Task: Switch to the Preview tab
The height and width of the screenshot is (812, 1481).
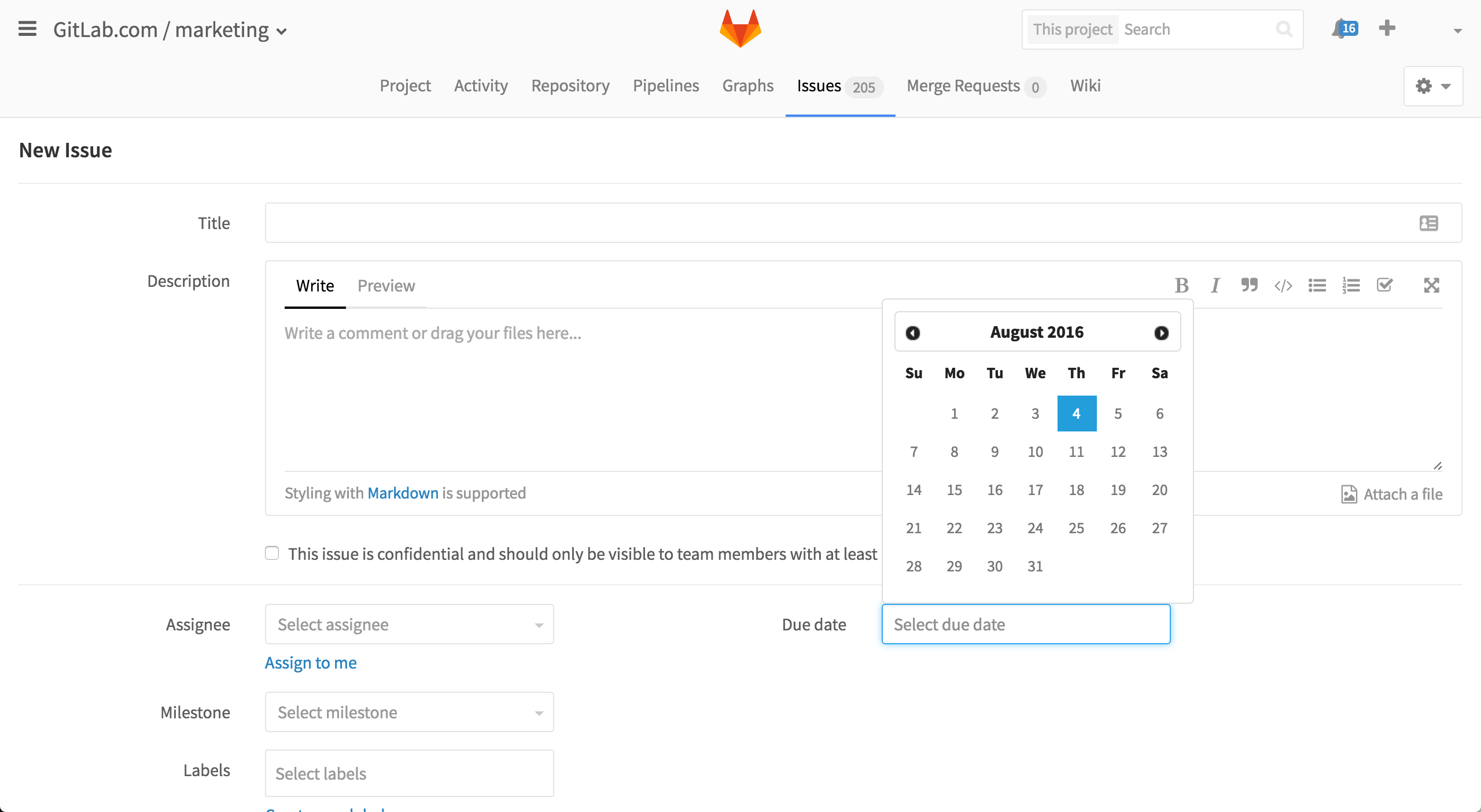Action: point(386,286)
